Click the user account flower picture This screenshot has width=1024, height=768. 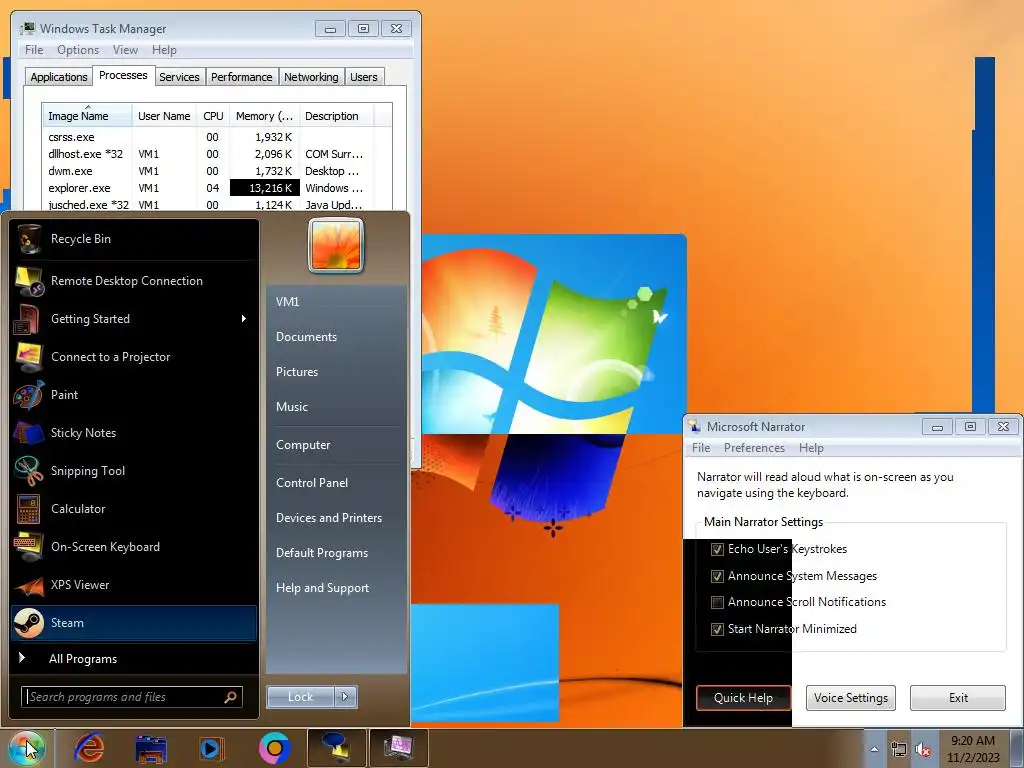point(336,246)
